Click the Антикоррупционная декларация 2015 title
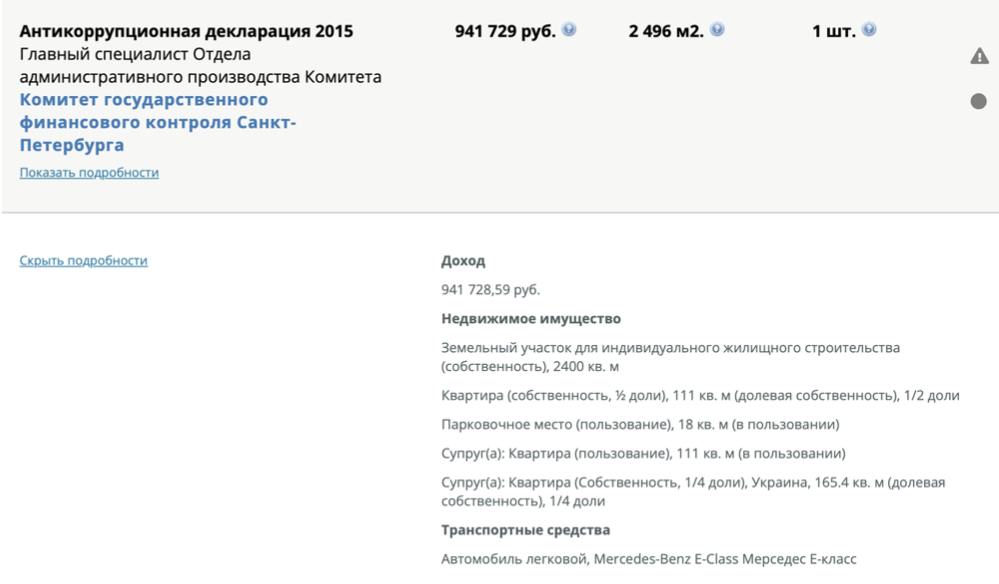The height and width of the screenshot is (584, 999). click(x=186, y=31)
